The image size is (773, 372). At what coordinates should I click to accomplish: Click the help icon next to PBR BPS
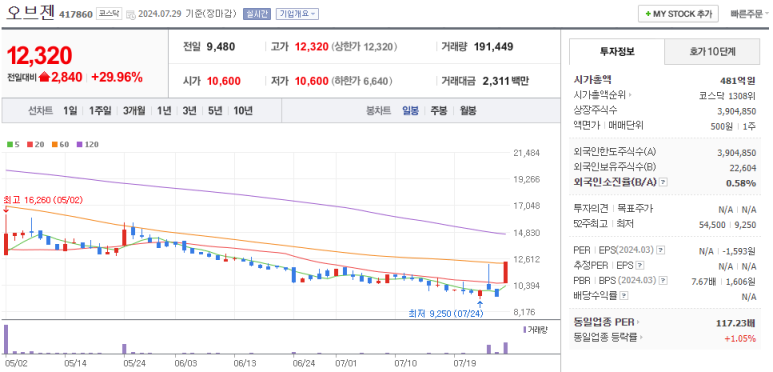click(x=663, y=281)
